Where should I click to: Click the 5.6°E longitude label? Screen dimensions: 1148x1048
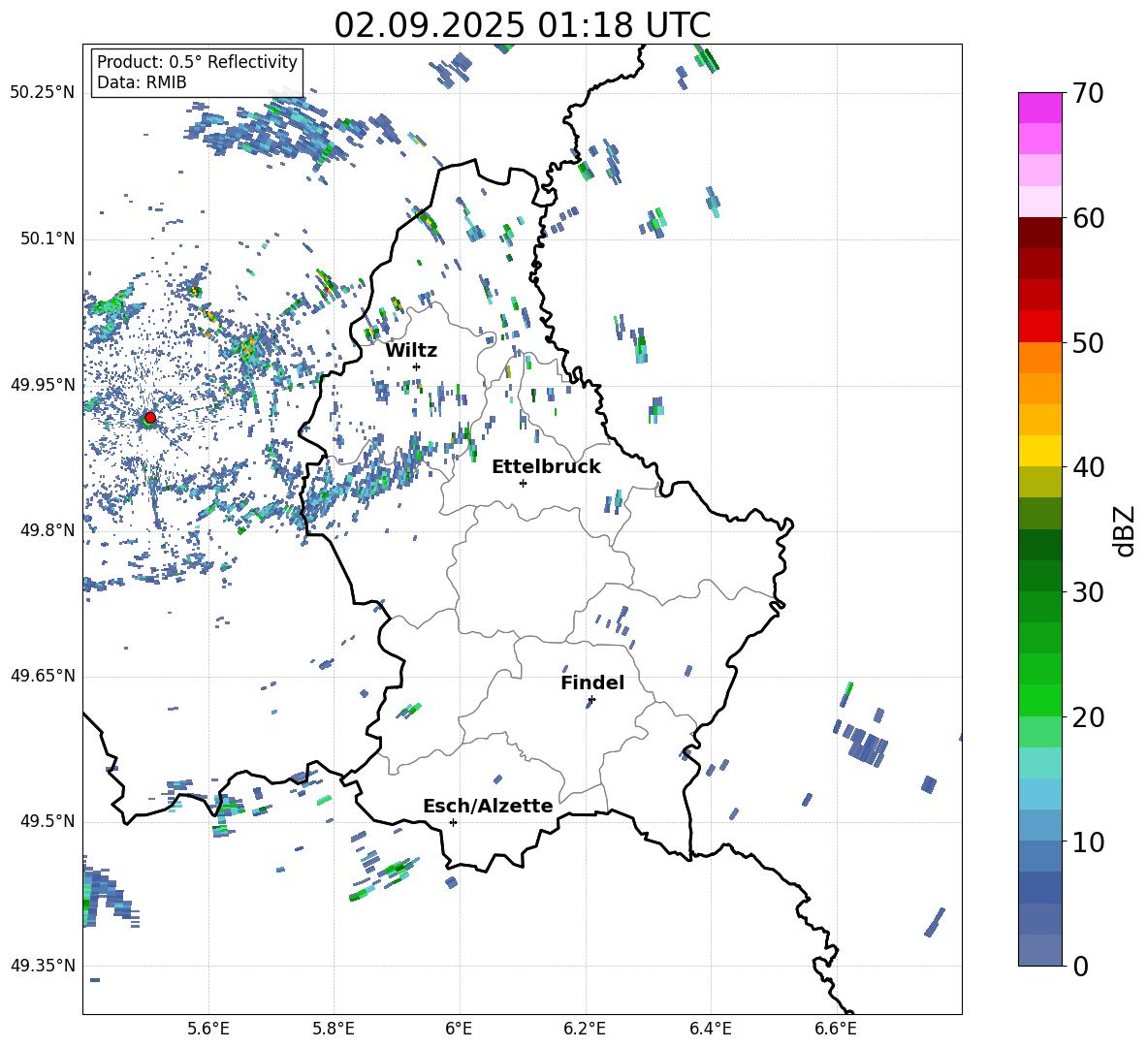point(208,1029)
